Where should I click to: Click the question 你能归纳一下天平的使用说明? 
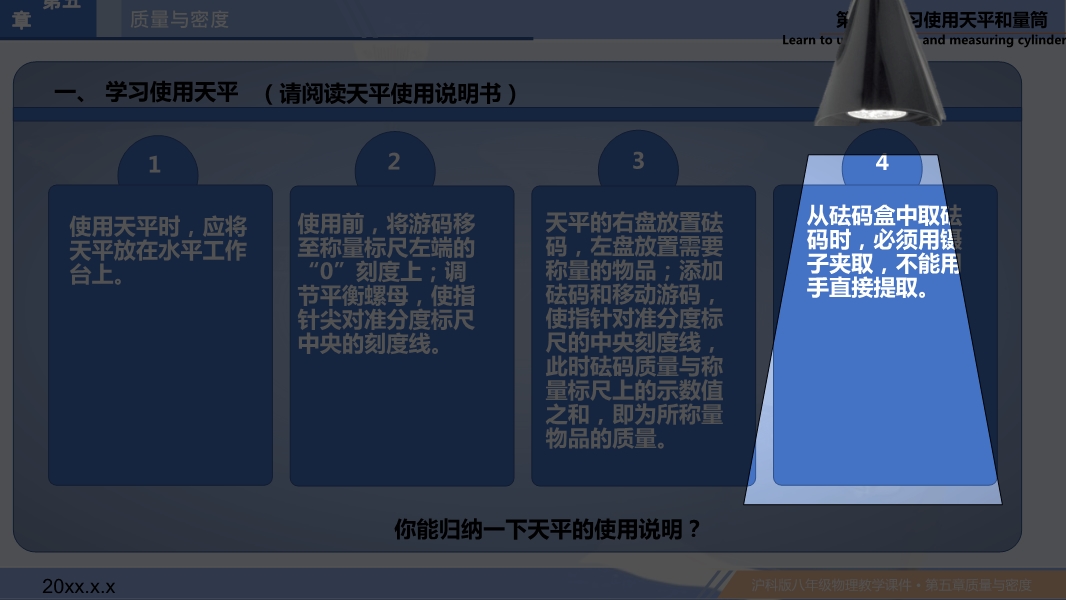[547, 529]
